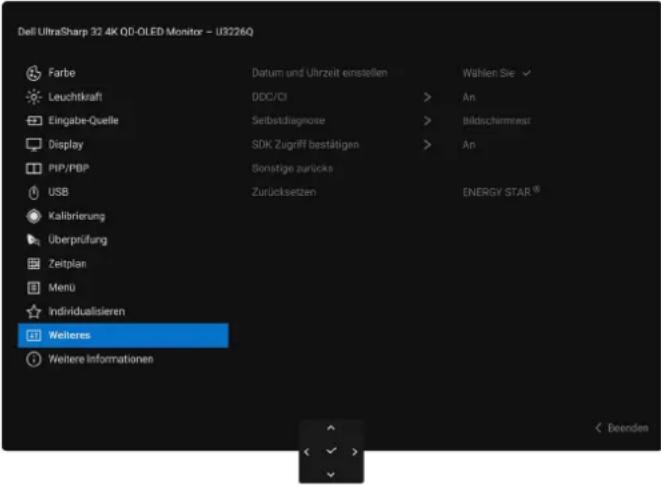Select the highlighted Weiteres entry
The height and width of the screenshot is (486, 661).
tap(123, 336)
